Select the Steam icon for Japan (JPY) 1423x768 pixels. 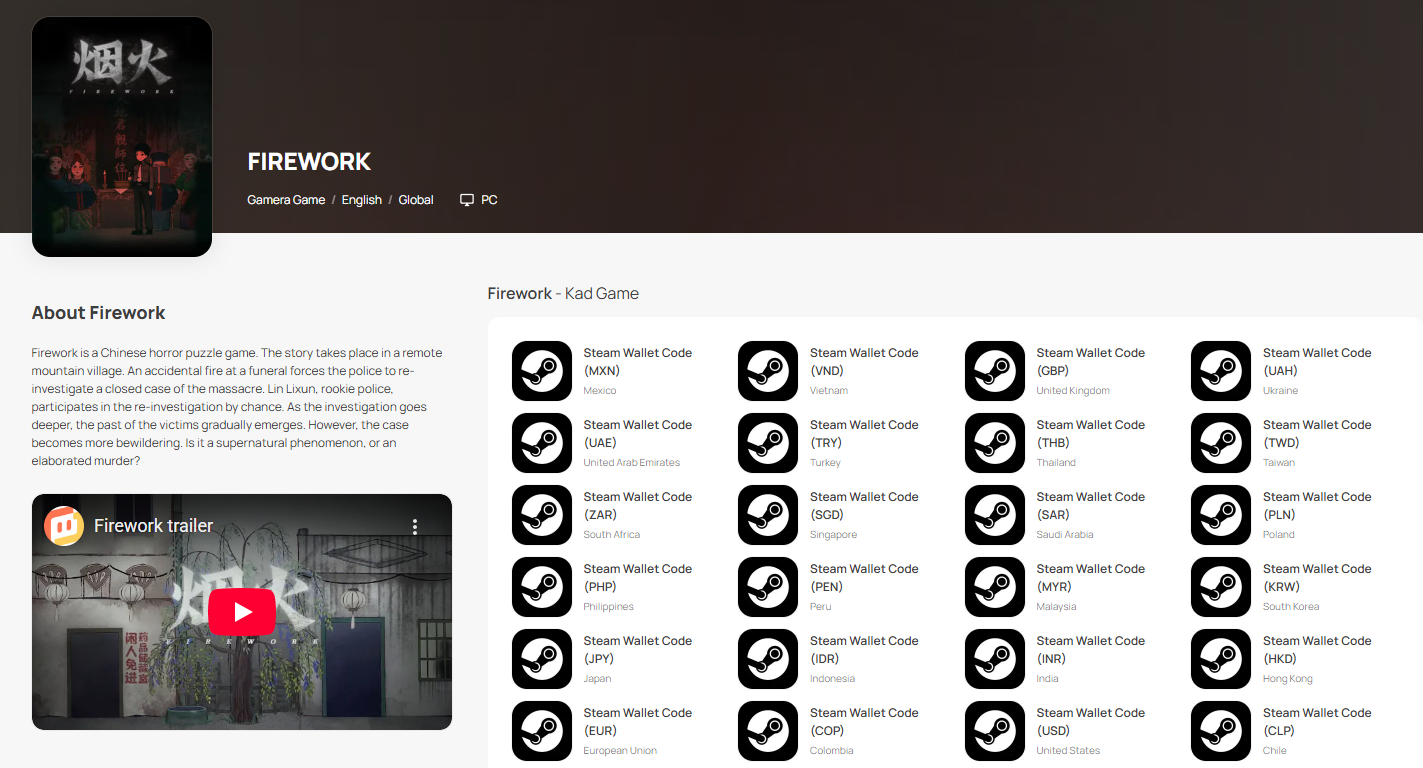coord(541,659)
